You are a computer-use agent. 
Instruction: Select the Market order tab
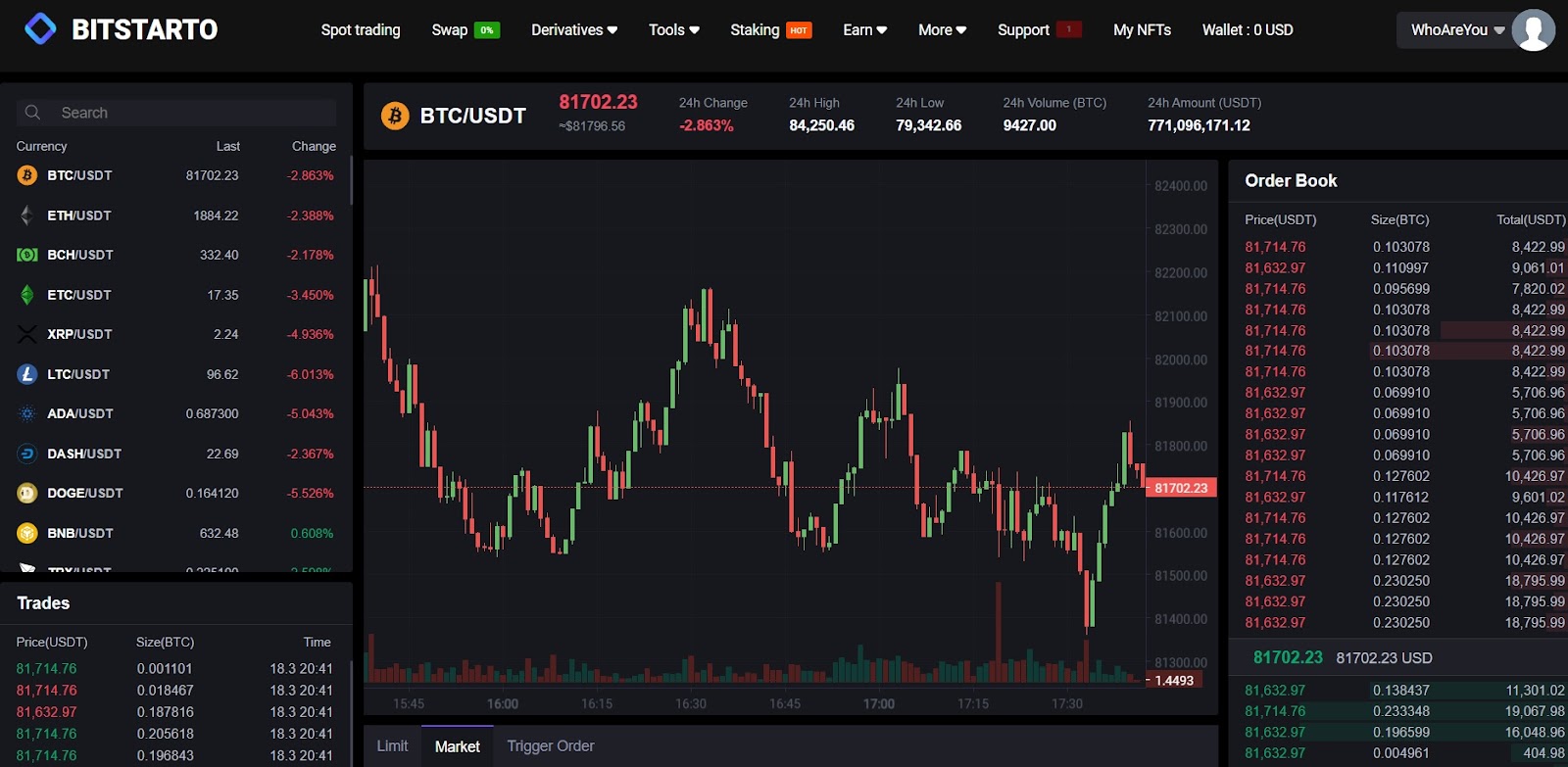[458, 746]
